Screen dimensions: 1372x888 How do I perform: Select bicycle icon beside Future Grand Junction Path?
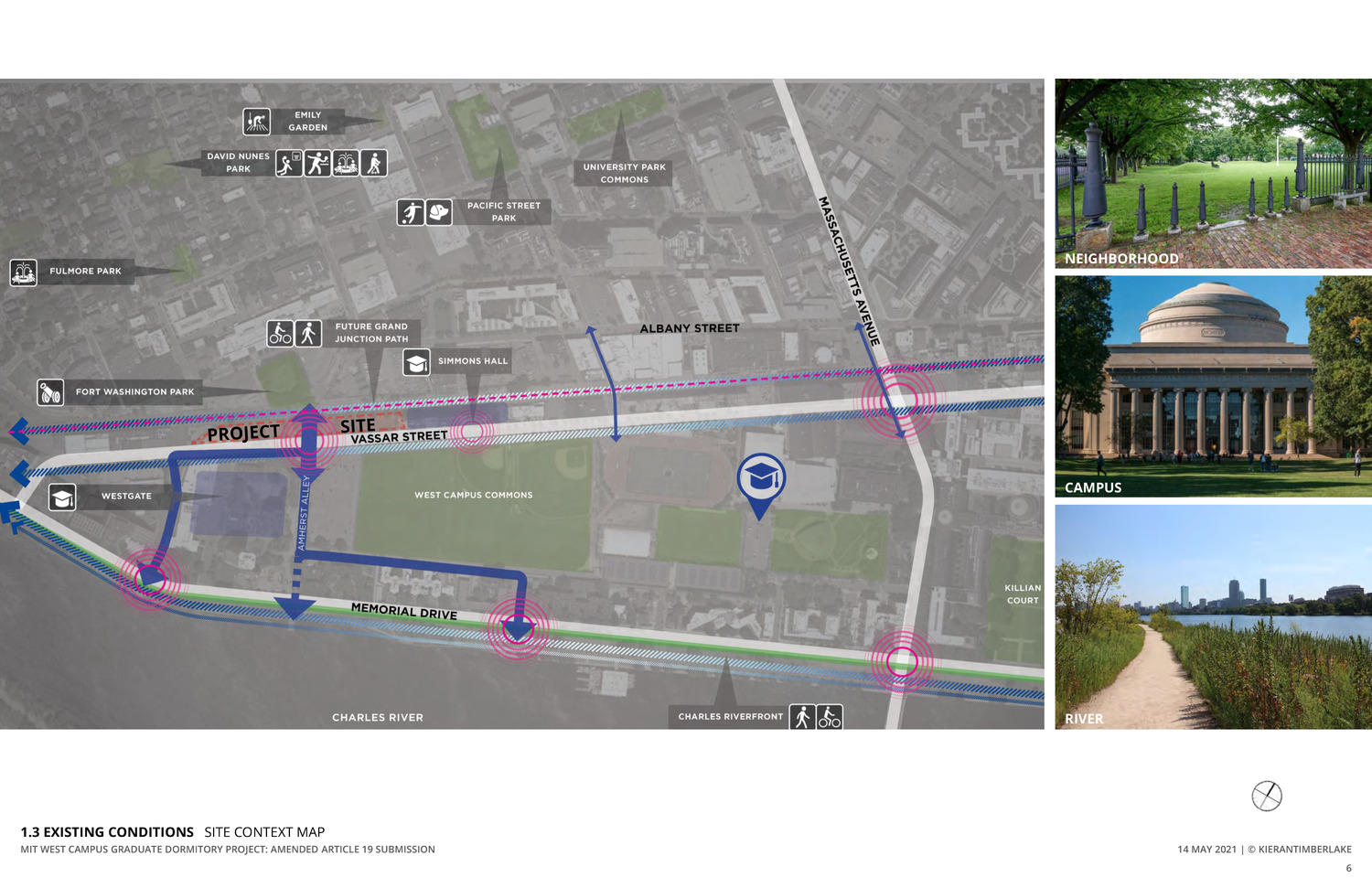tap(280, 333)
